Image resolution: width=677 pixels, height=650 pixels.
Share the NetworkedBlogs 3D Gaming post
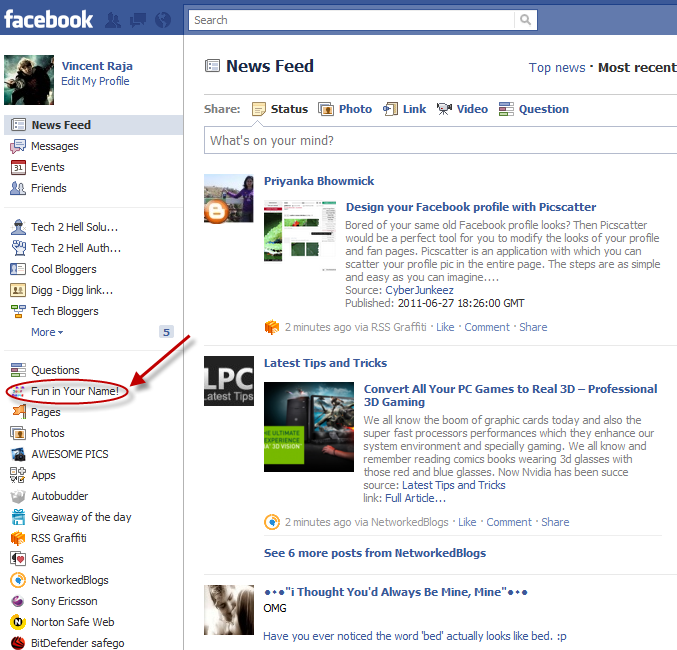coord(555,522)
